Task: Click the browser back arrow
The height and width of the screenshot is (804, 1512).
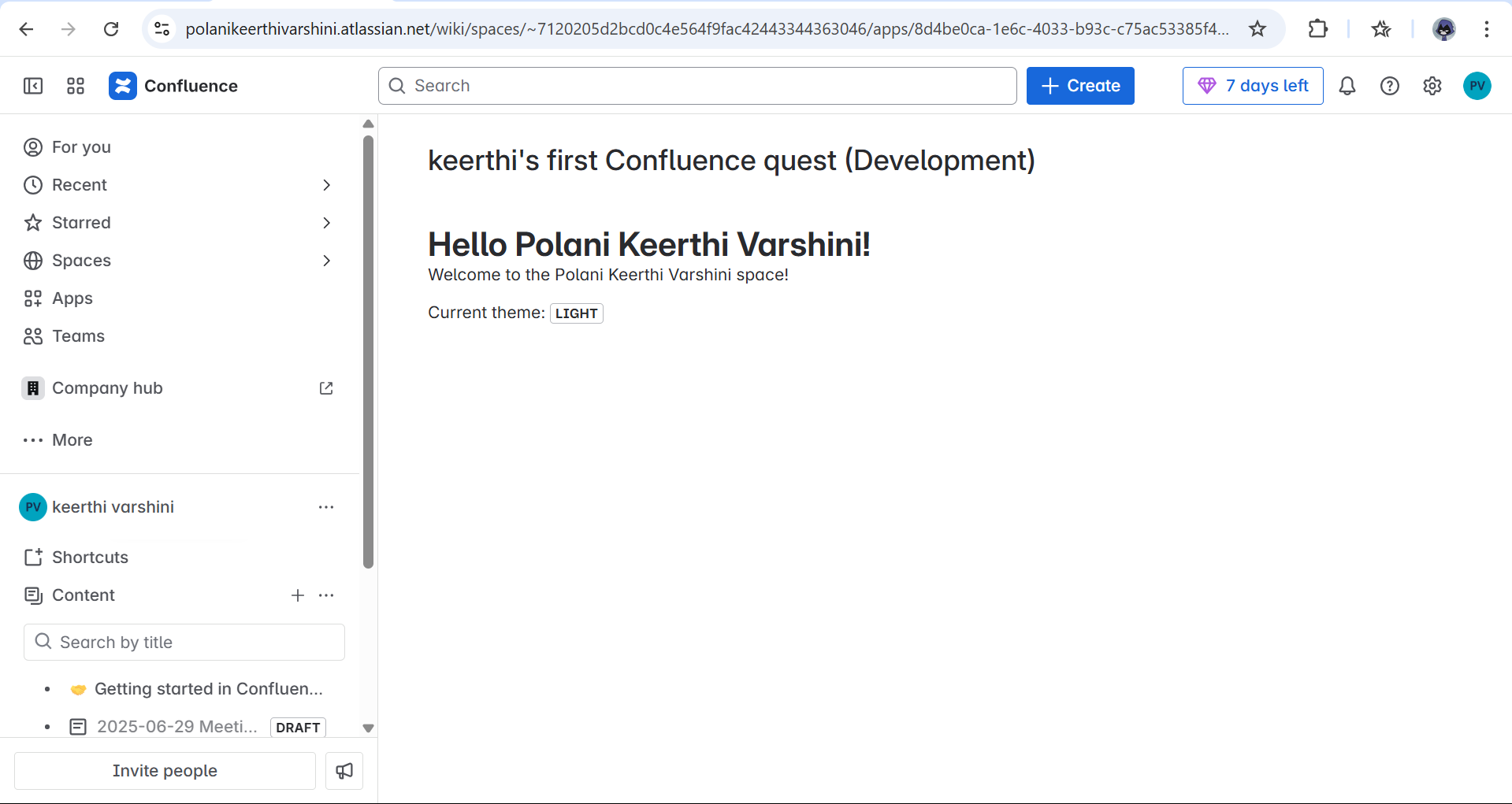Action: tap(26, 29)
